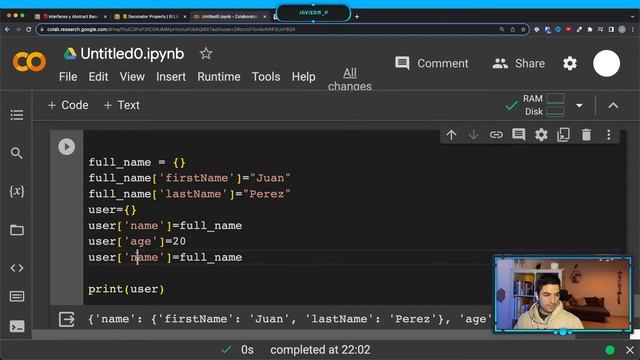This screenshot has height=360, width=640.
Task: Star the Untitled0.ipynb notebook
Action: coord(206,53)
